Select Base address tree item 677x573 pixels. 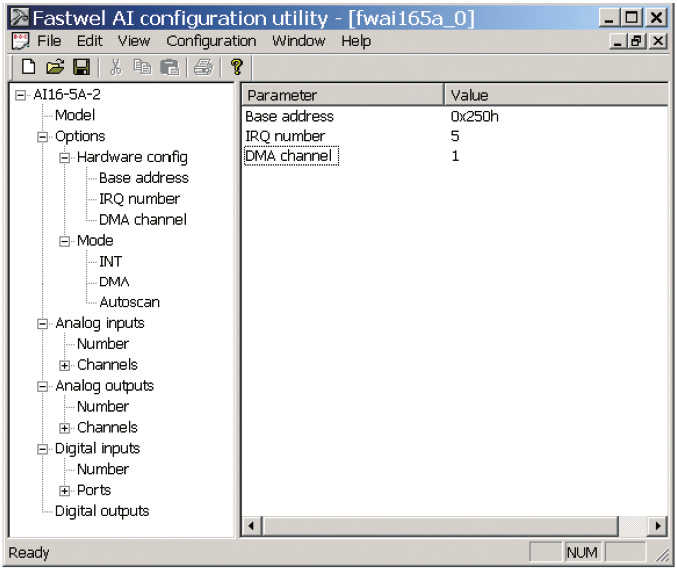[144, 178]
